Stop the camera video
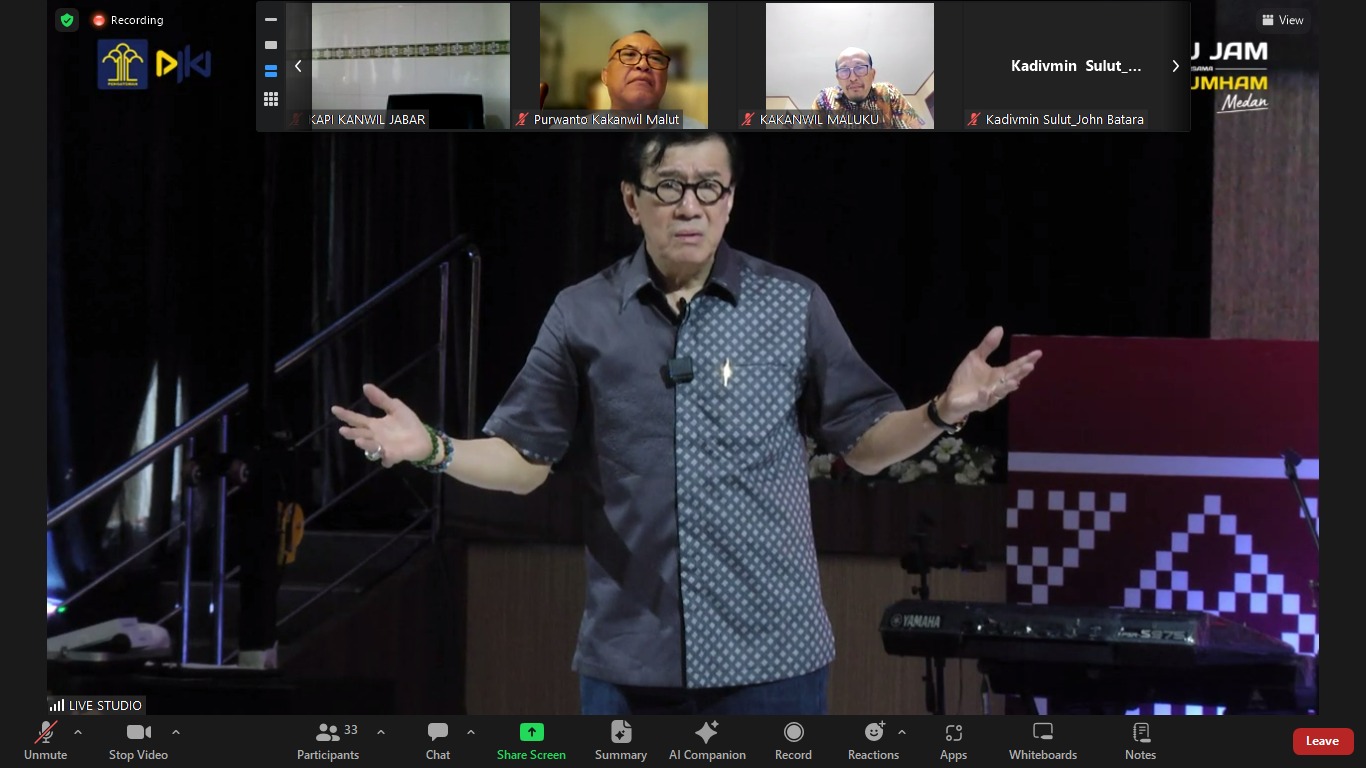The image size is (1366, 768). [138, 742]
